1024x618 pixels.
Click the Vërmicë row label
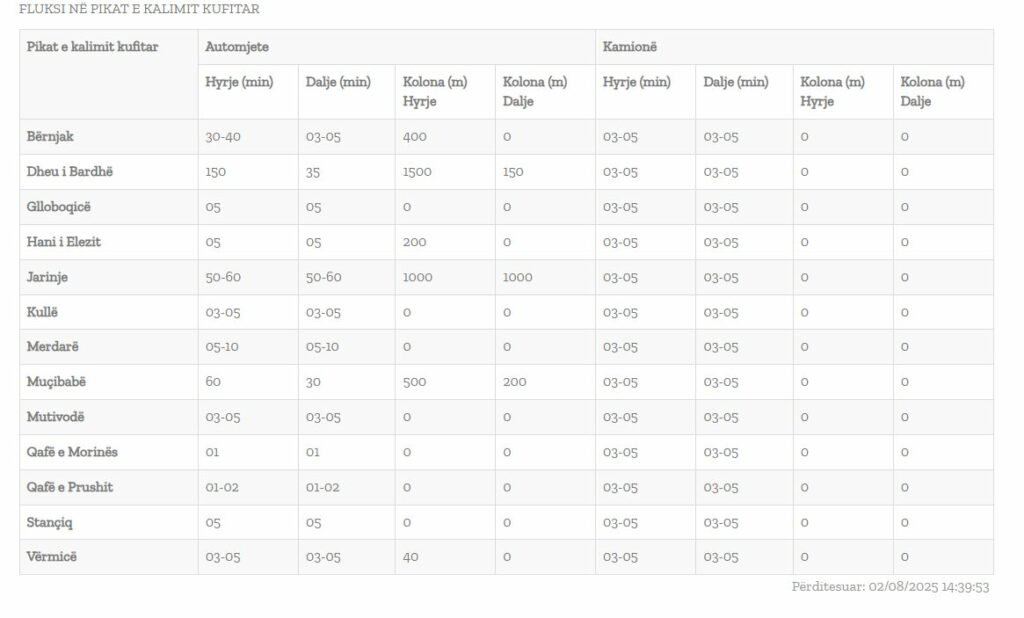(52, 557)
